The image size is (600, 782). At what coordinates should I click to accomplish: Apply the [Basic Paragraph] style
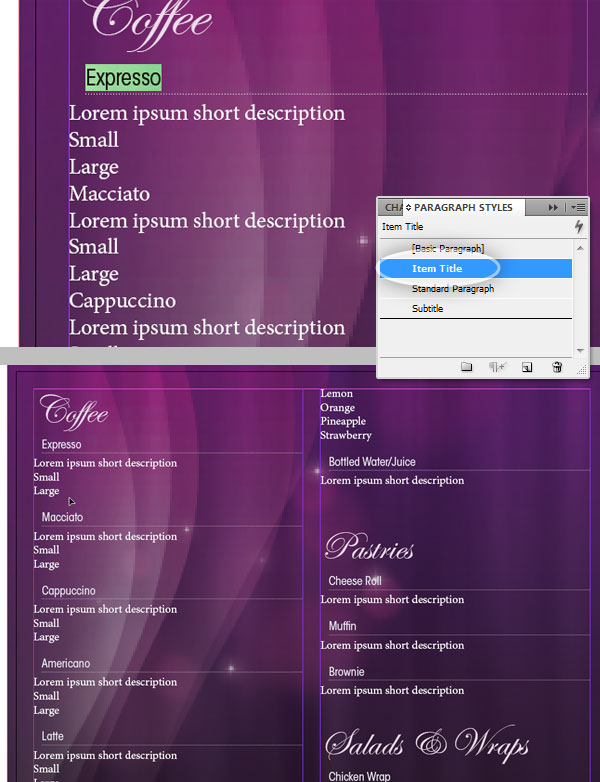pos(476,248)
